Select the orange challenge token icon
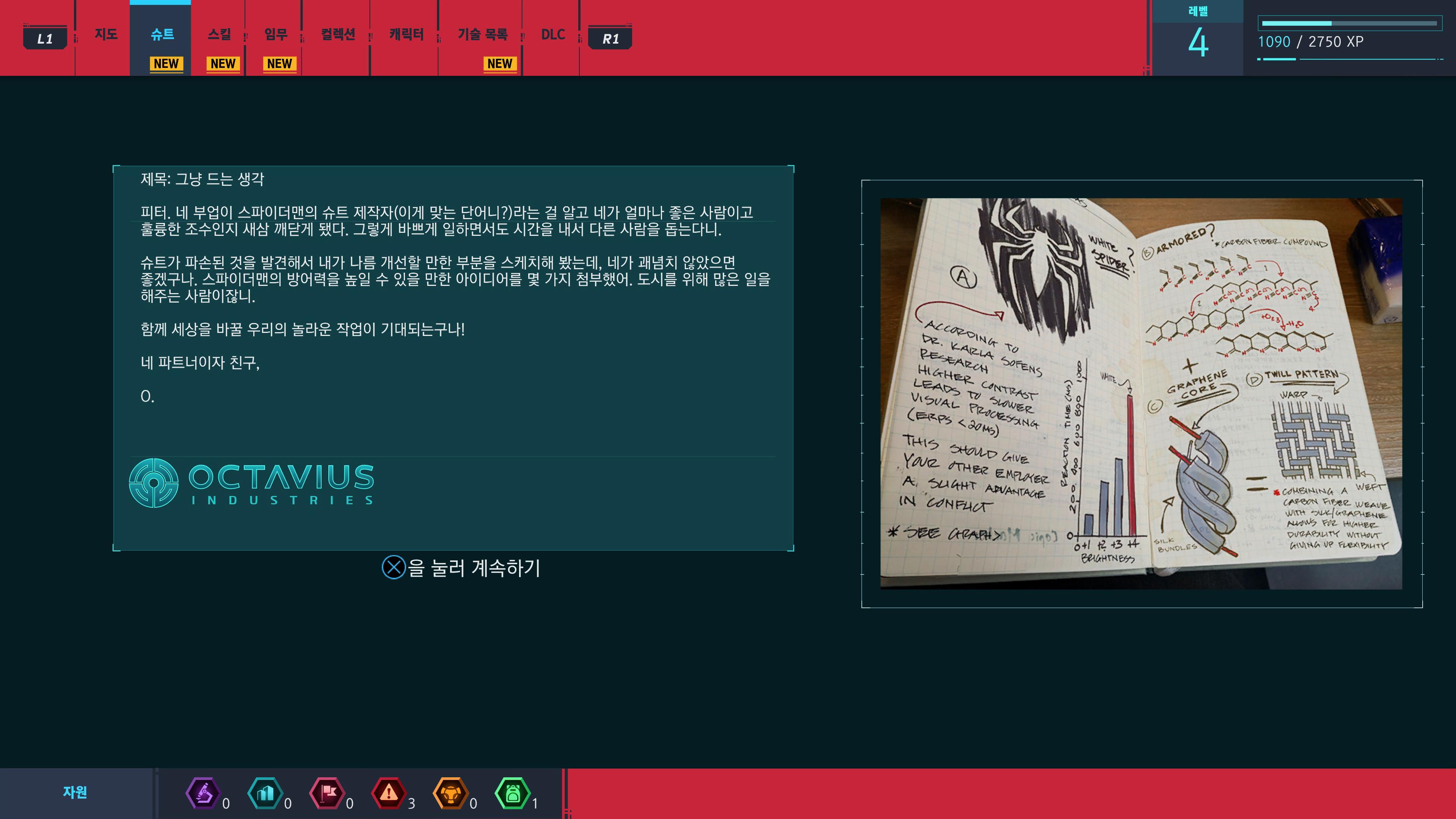The image size is (1456, 819). [x=450, y=794]
